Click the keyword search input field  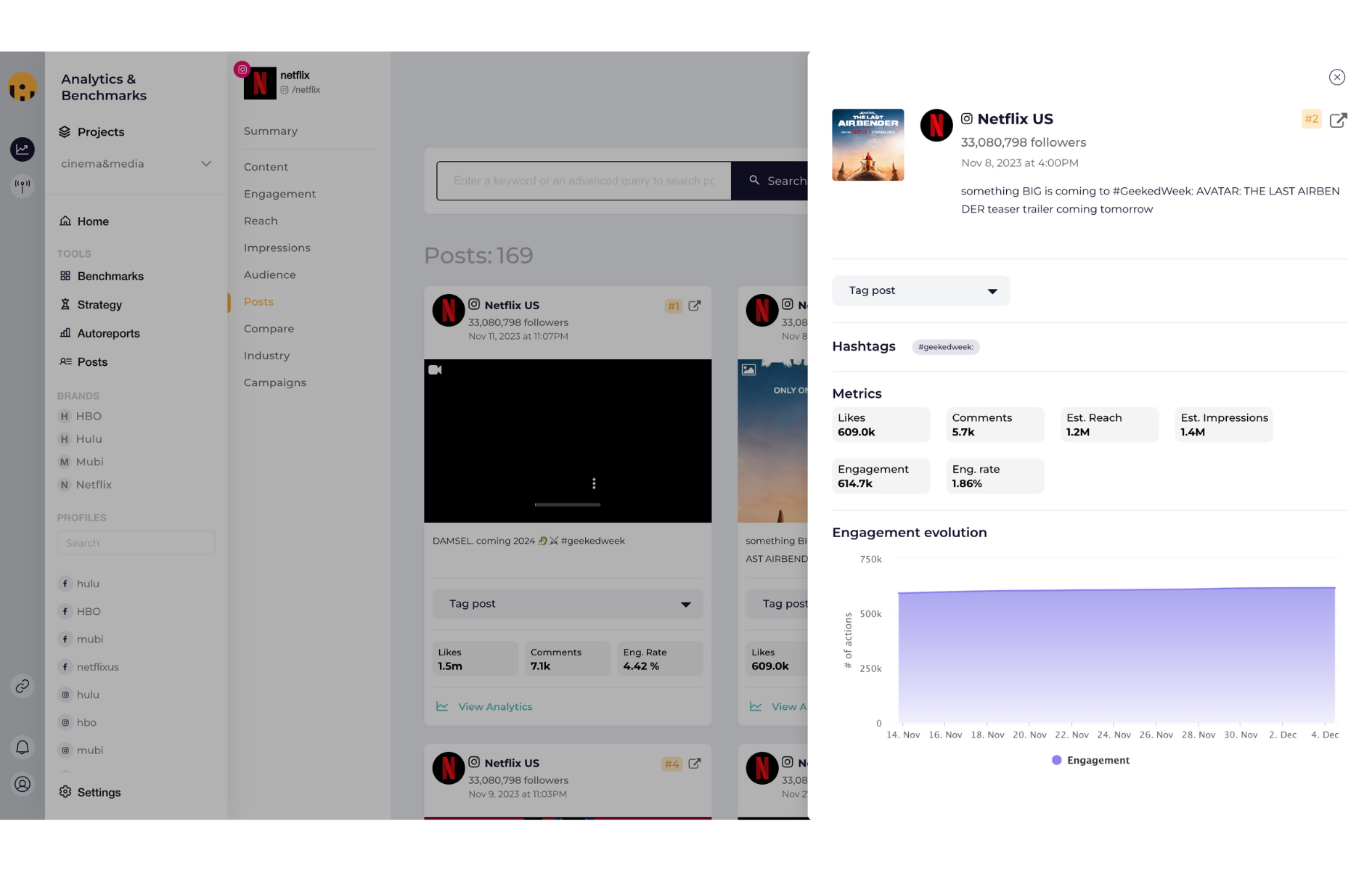[584, 181]
